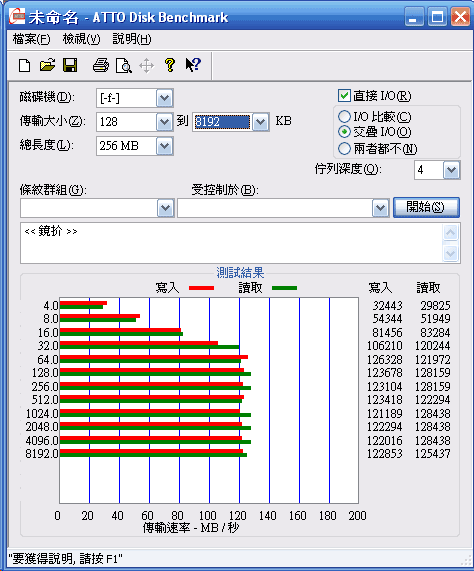The height and width of the screenshot is (571, 474).
Task: Click the red 寫入 legend swatch
Action: coord(201,288)
